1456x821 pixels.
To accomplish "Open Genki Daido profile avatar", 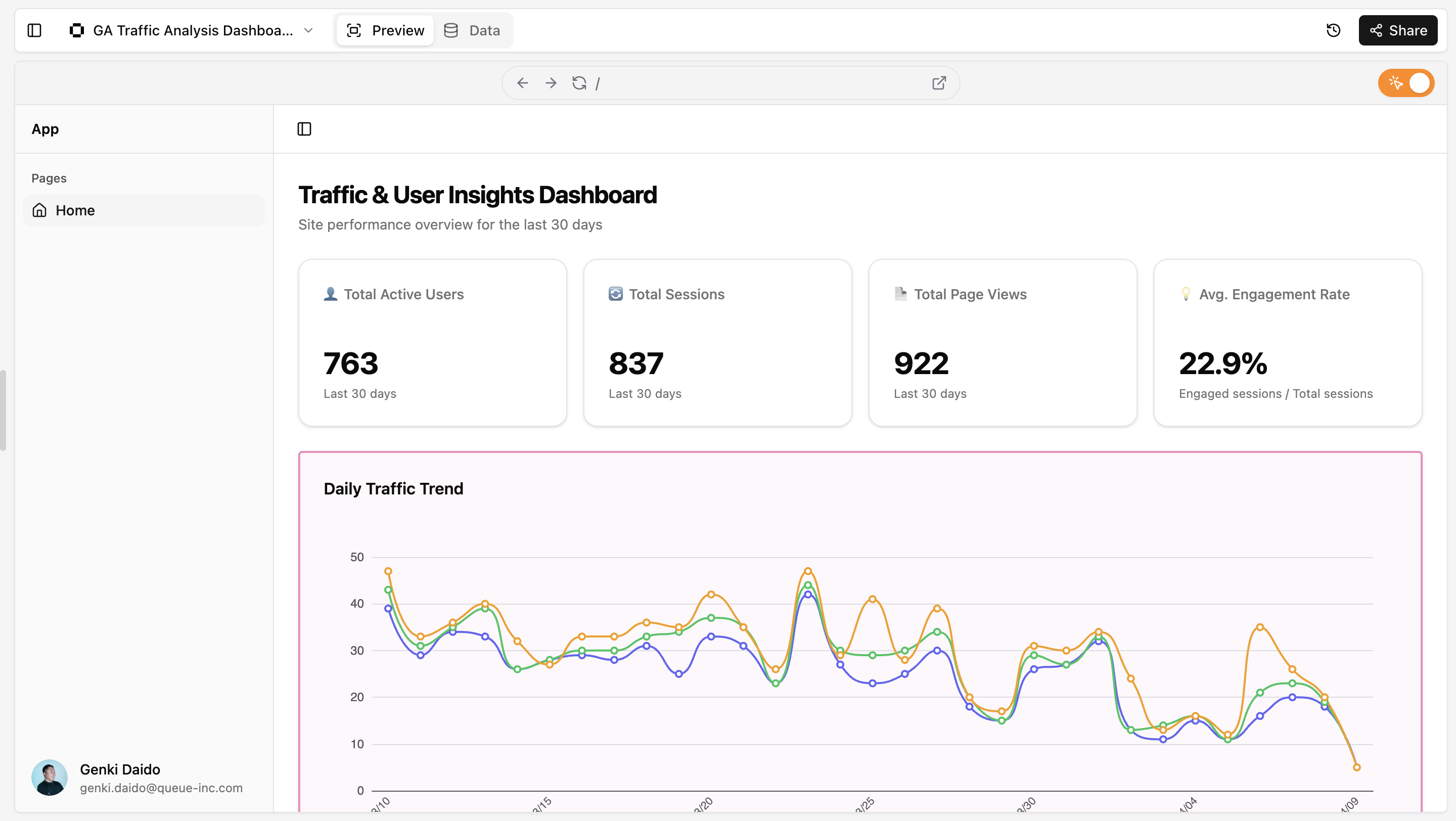I will coord(49,778).
